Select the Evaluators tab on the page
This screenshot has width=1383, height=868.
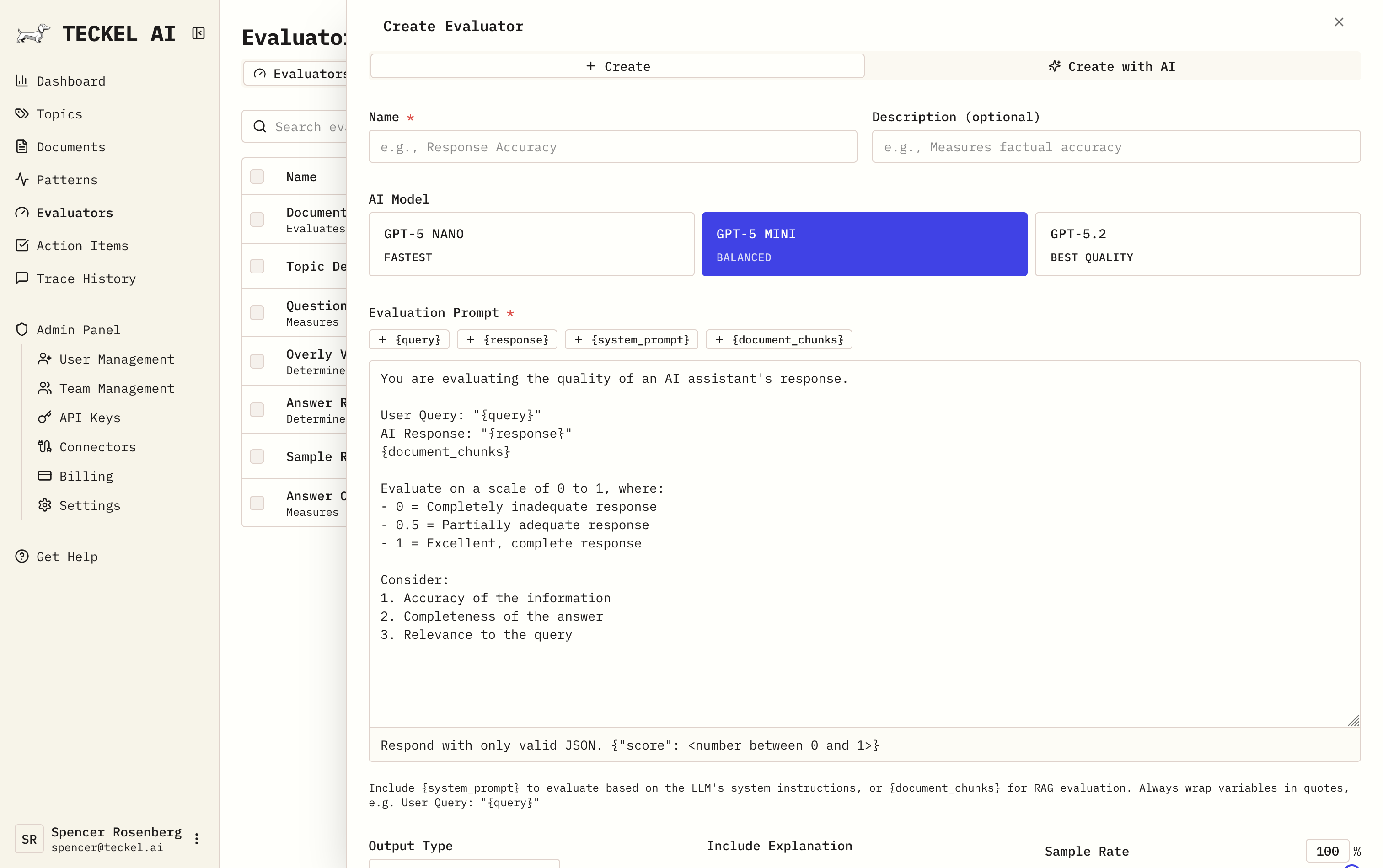(304, 74)
